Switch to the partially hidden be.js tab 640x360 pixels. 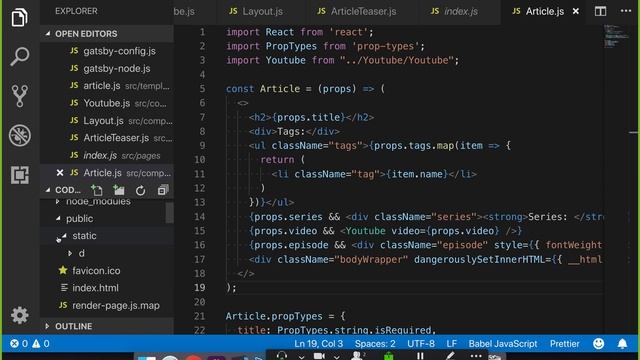(x=184, y=11)
